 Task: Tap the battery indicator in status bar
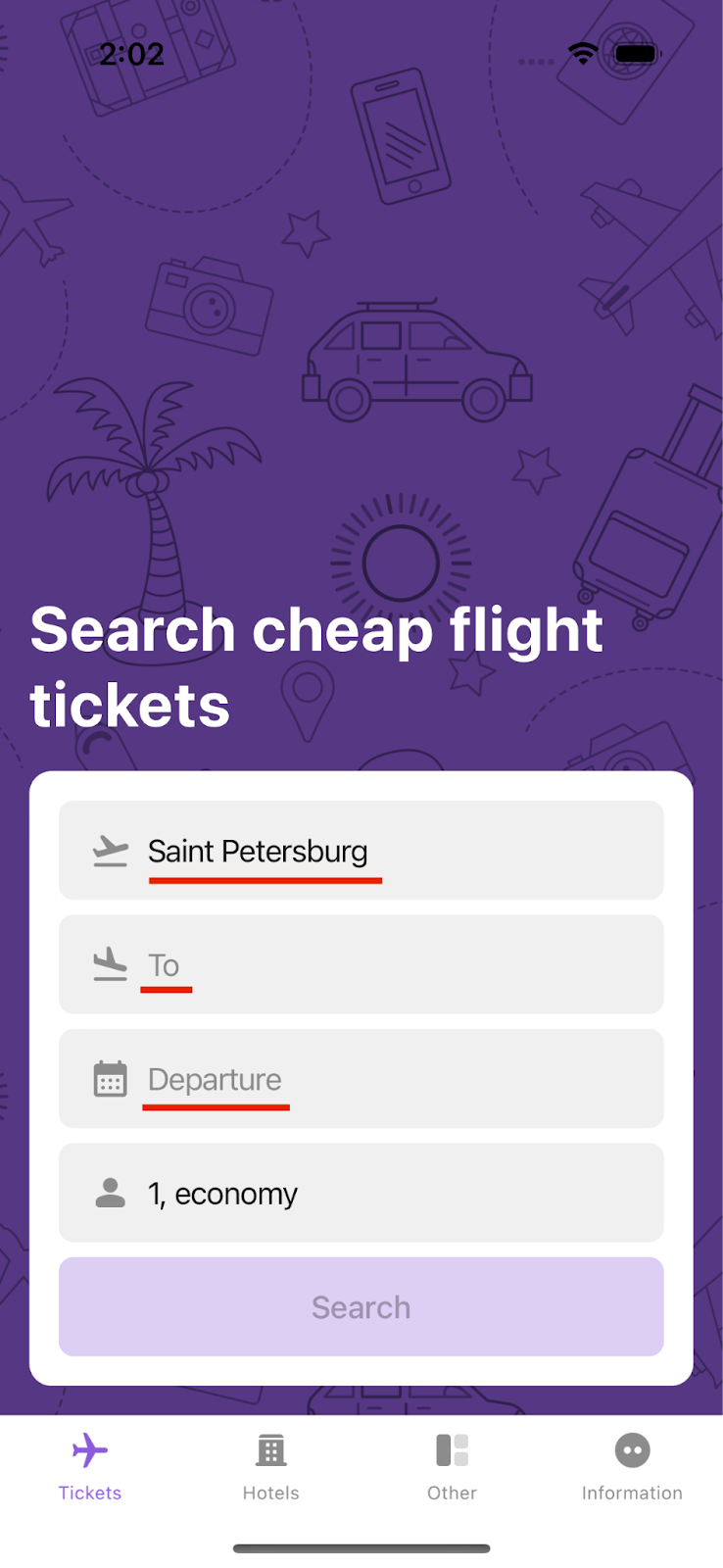pyautogui.click(x=636, y=53)
